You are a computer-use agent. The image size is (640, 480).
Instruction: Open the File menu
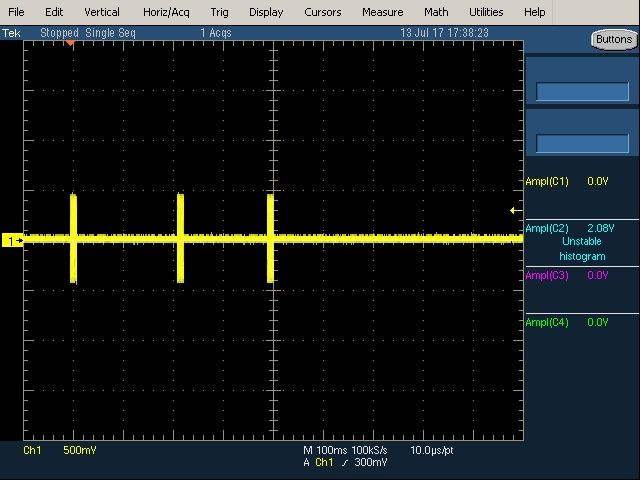16,12
